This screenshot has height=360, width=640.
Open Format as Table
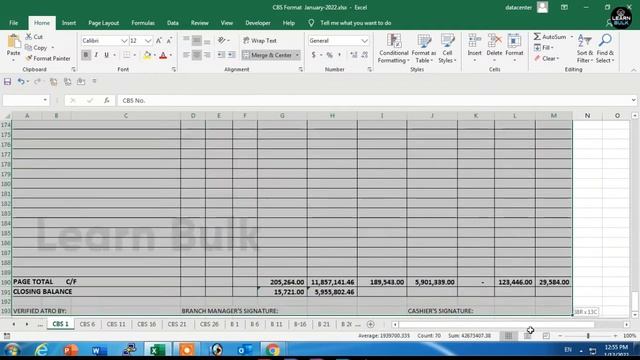click(424, 49)
